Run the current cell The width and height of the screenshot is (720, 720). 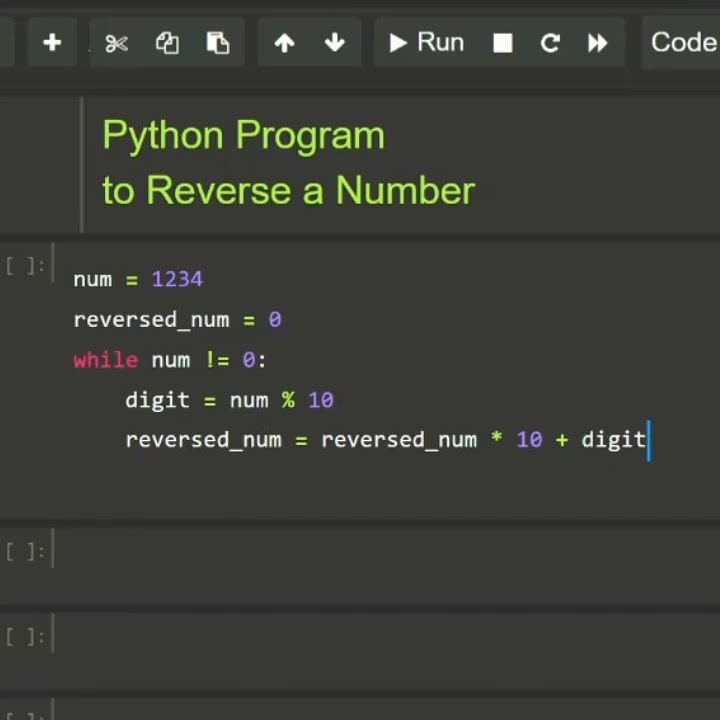(x=426, y=43)
